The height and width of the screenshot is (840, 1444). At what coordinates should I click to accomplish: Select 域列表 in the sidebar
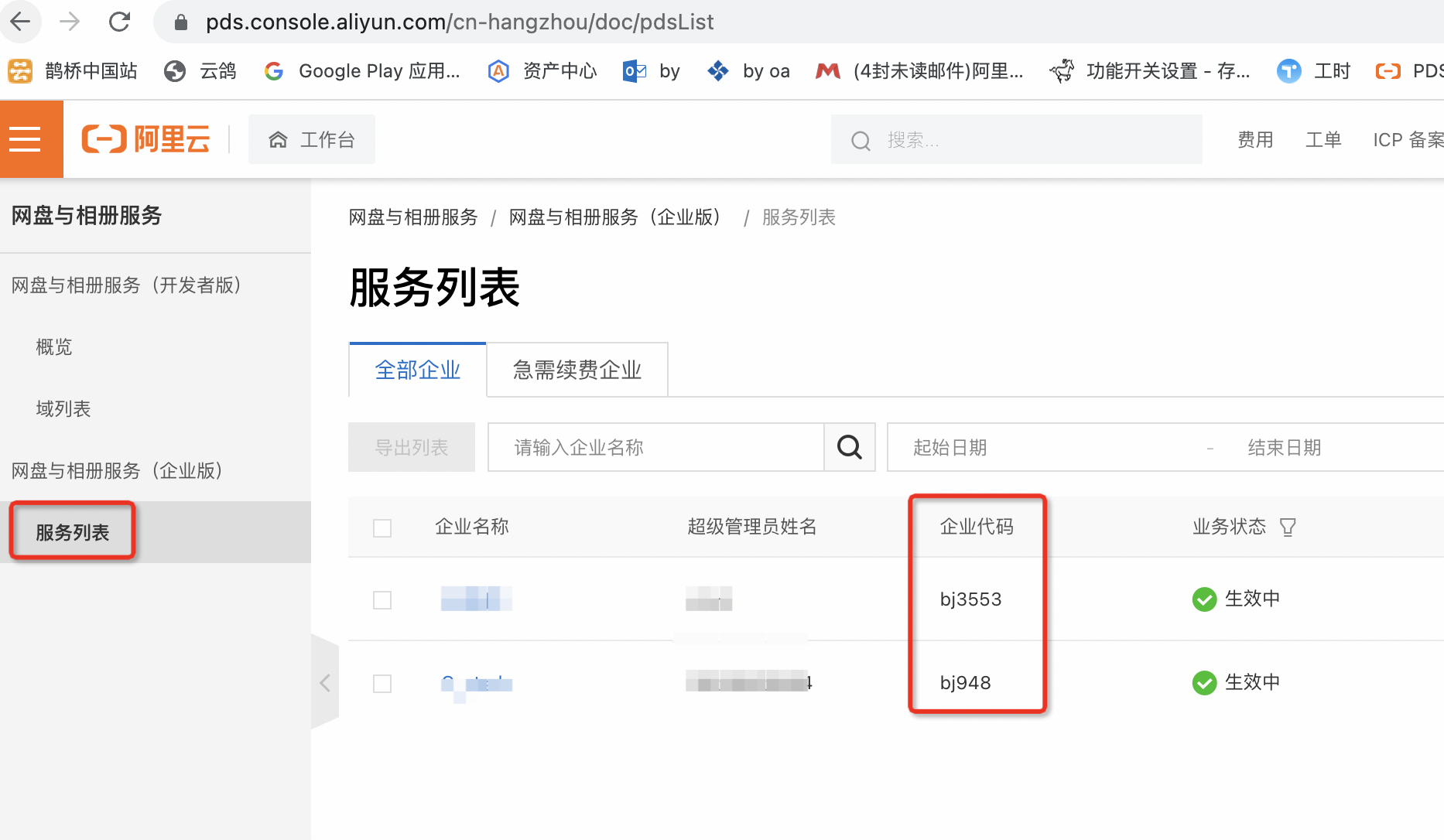tap(63, 409)
